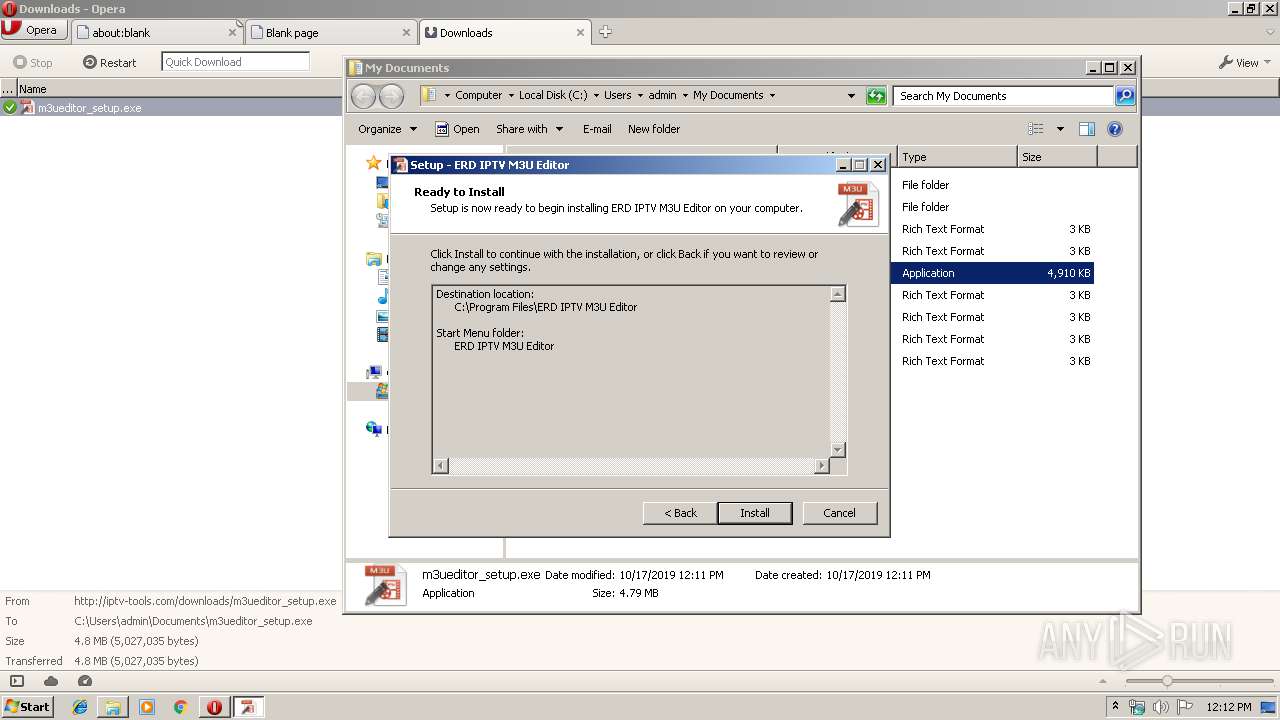
Task: Open the view options dropdown arrow
Action: click(x=1060, y=129)
